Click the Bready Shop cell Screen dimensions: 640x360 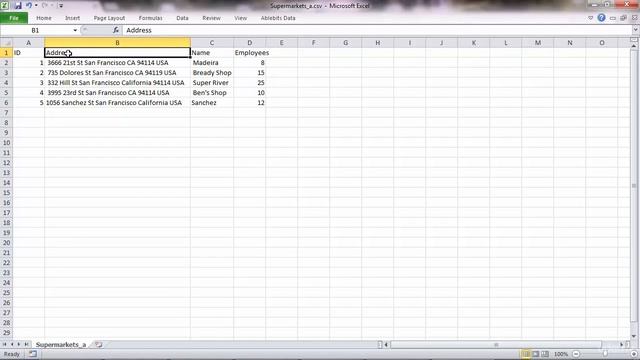(x=212, y=73)
